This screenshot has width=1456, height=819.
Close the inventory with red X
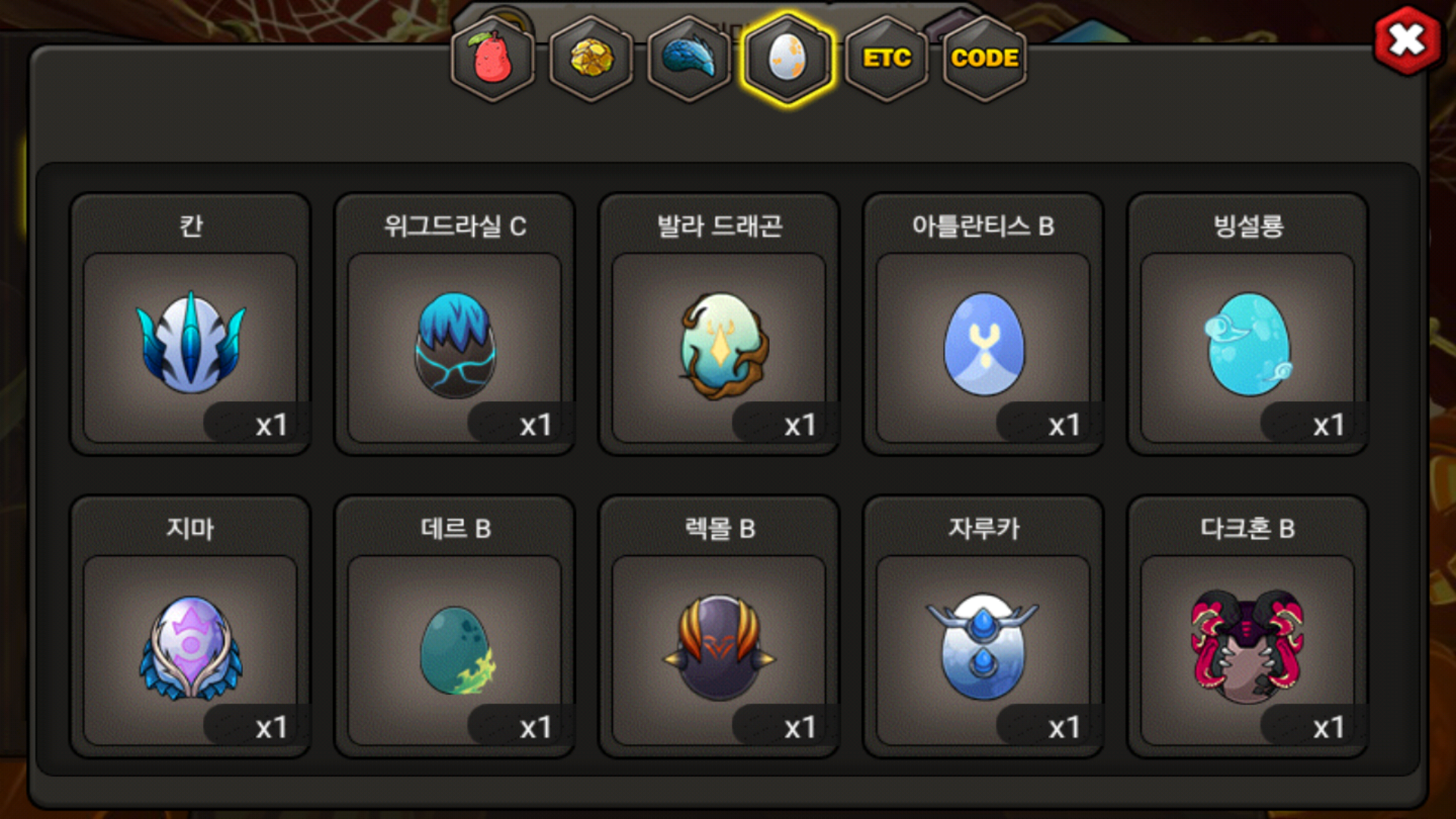click(x=1407, y=40)
